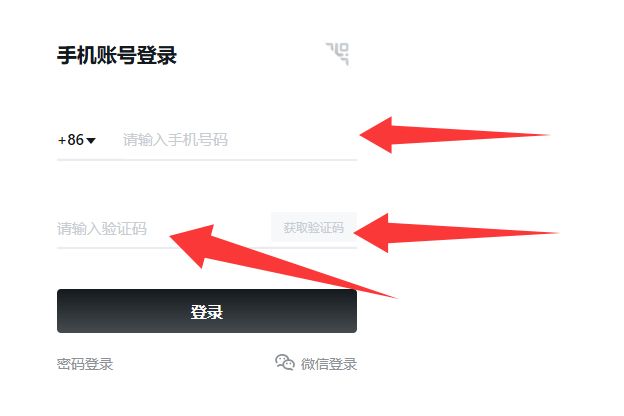This screenshot has height=416, width=624.
Task: Click the dark 登录 button
Action: [x=207, y=311]
